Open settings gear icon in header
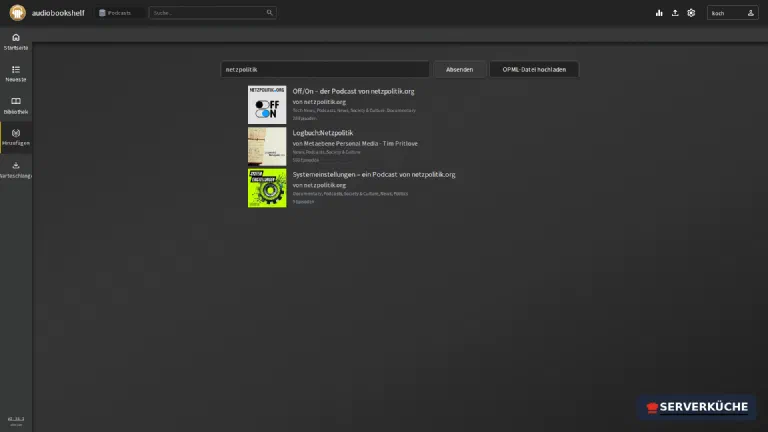Viewport: 768px width, 432px height. (x=691, y=13)
